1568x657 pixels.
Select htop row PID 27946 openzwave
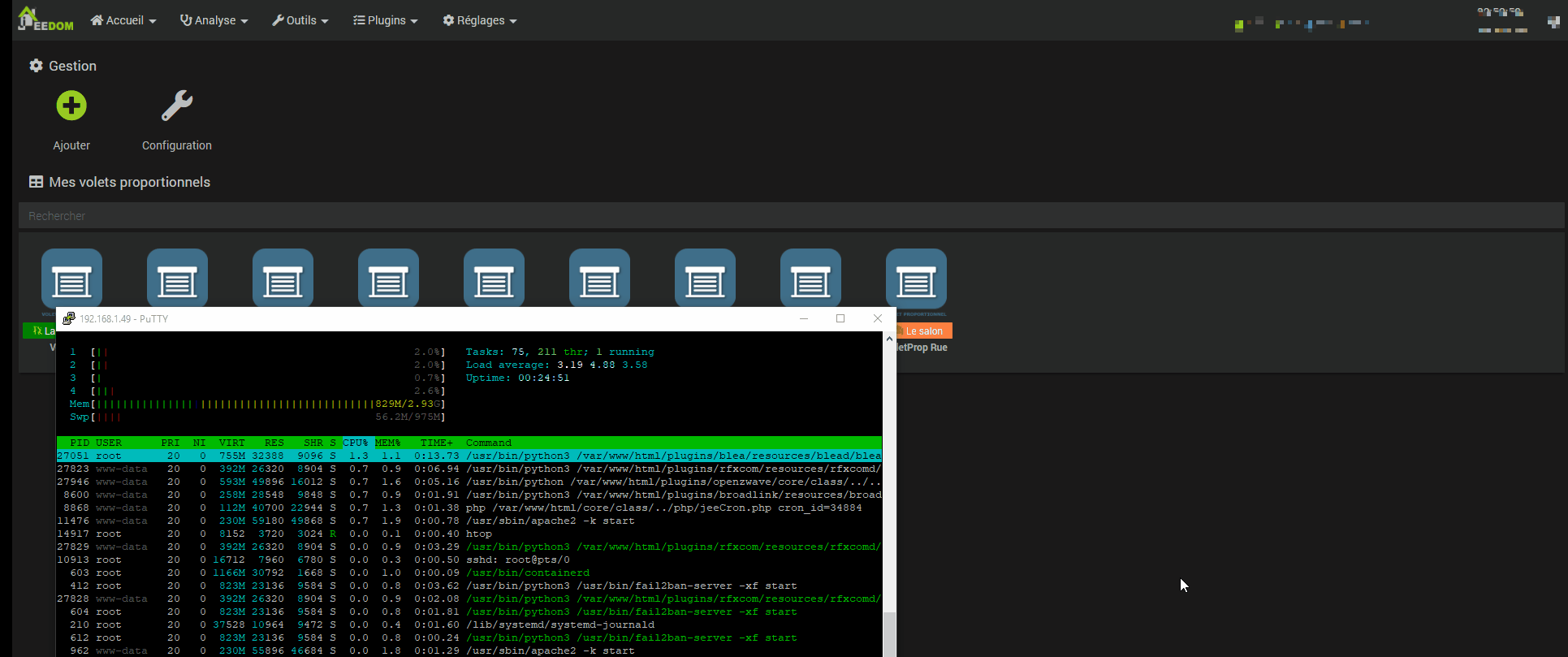click(469, 482)
